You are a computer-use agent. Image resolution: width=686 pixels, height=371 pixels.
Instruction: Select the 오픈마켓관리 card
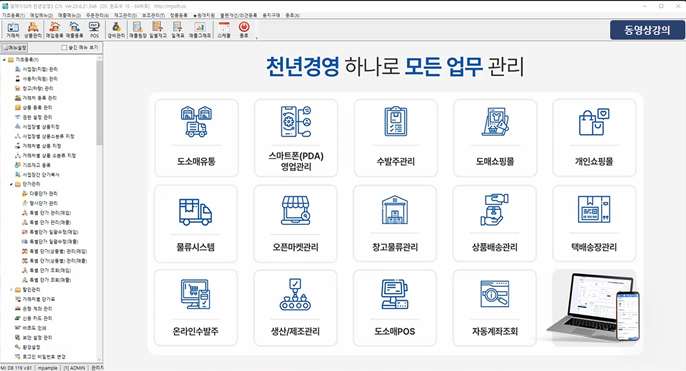click(295, 224)
